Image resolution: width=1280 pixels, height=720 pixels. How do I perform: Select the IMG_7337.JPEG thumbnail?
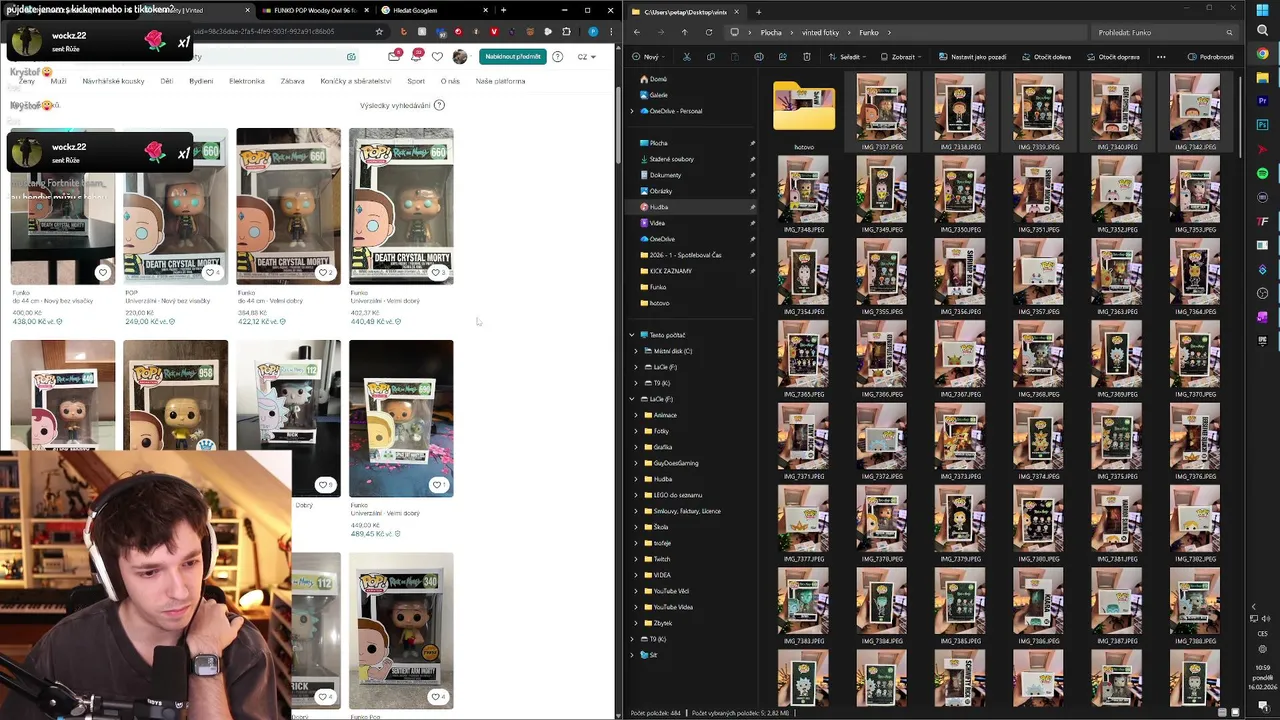tap(882, 112)
